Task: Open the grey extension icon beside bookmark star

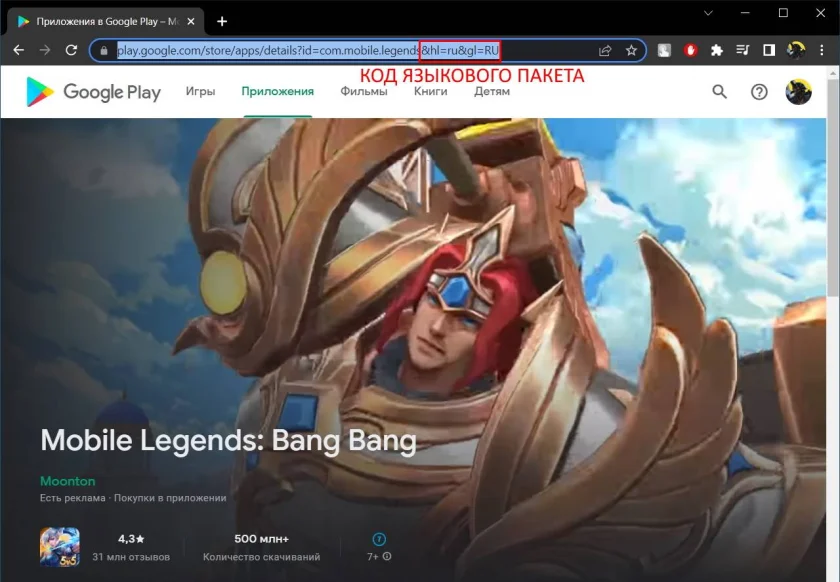Action: pos(664,50)
